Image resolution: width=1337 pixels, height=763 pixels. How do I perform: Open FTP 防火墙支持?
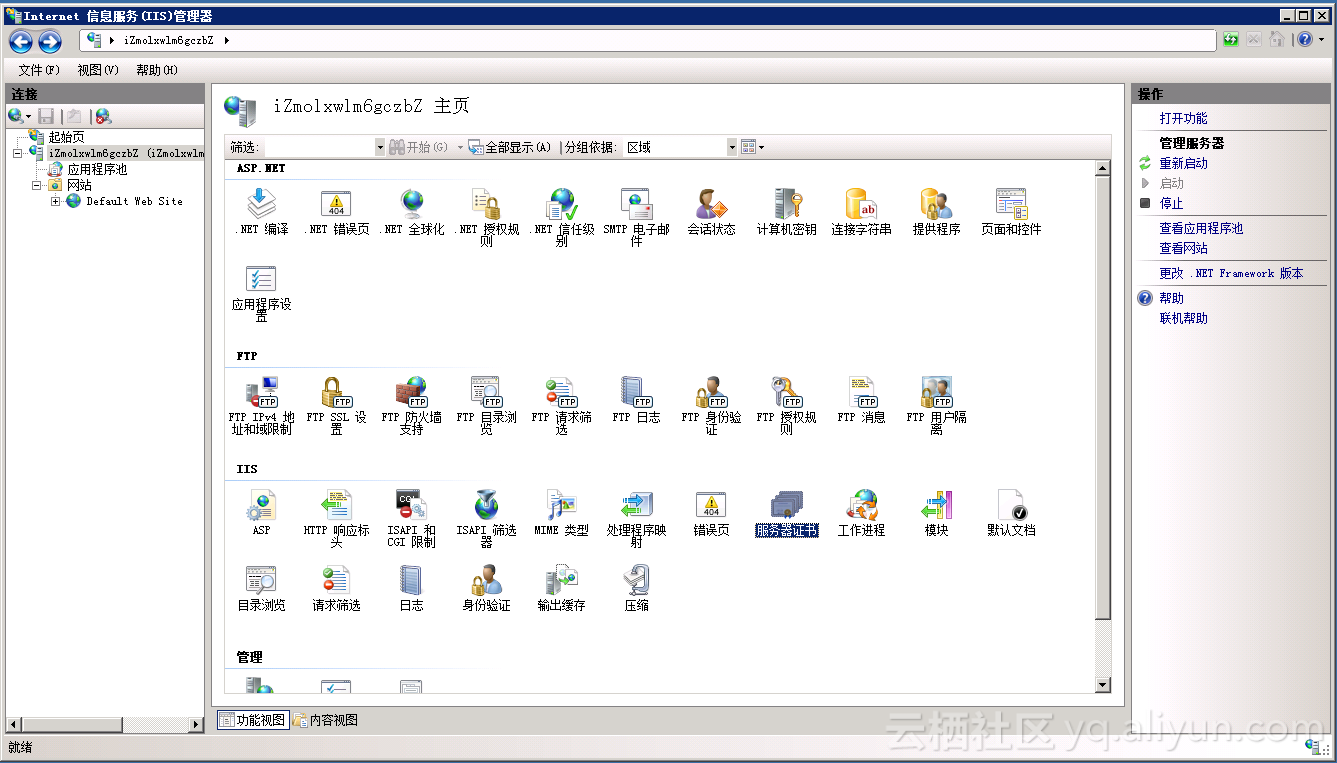[x=411, y=405]
